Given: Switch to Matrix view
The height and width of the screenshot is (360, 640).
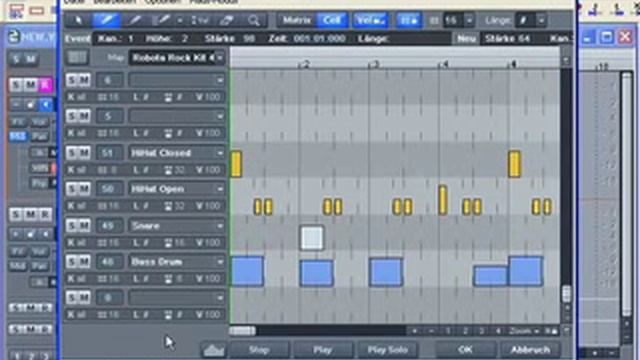Looking at the screenshot, I should [x=297, y=20].
